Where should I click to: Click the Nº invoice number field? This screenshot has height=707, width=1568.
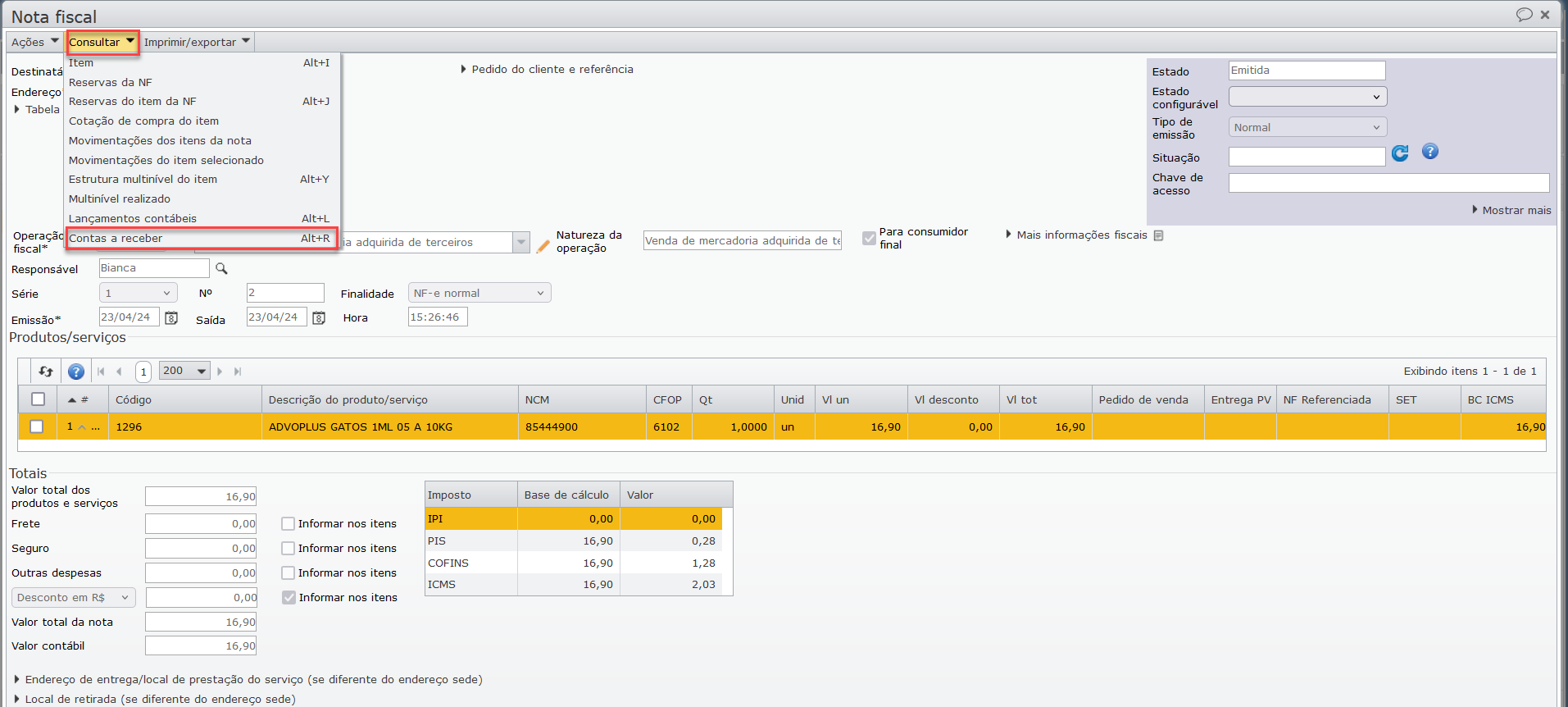(x=285, y=293)
